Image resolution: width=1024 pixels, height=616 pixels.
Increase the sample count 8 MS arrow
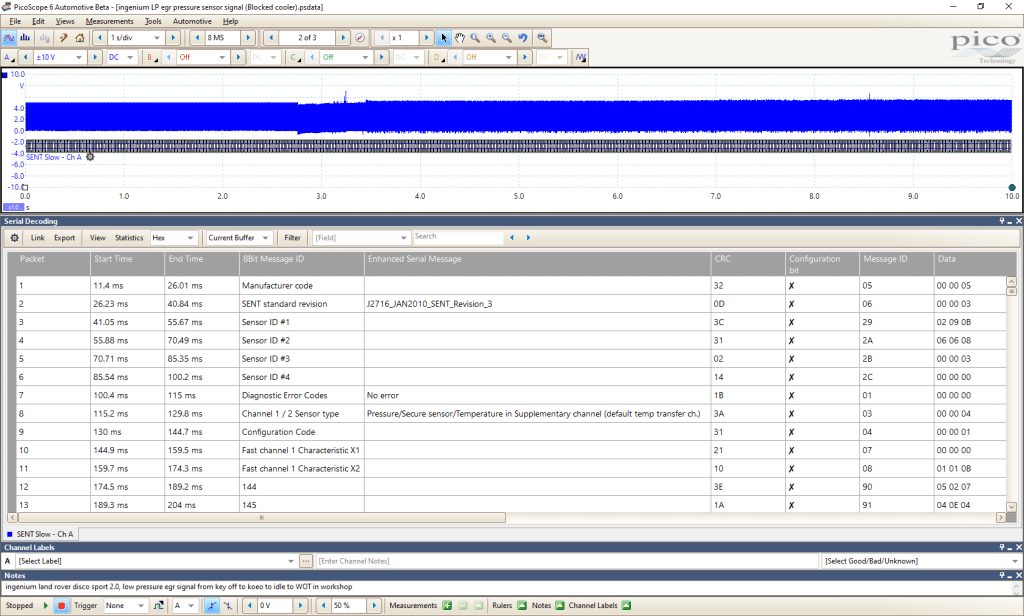(248, 38)
